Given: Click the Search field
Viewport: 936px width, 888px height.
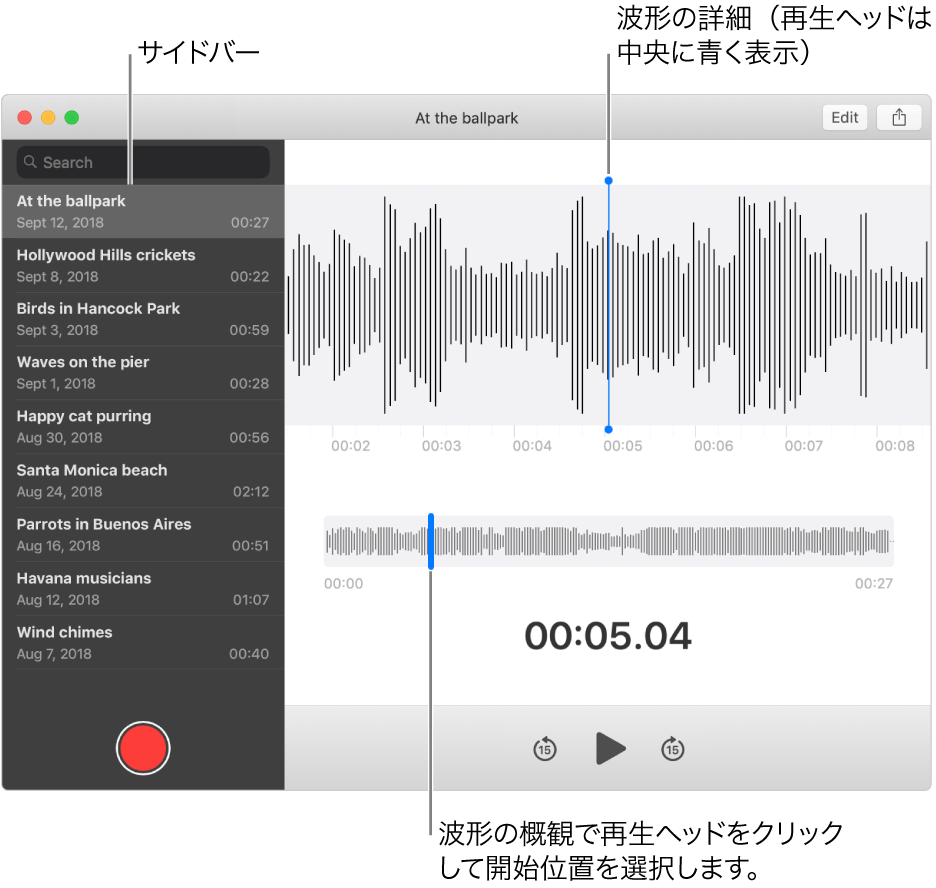Looking at the screenshot, I should pos(143,162).
